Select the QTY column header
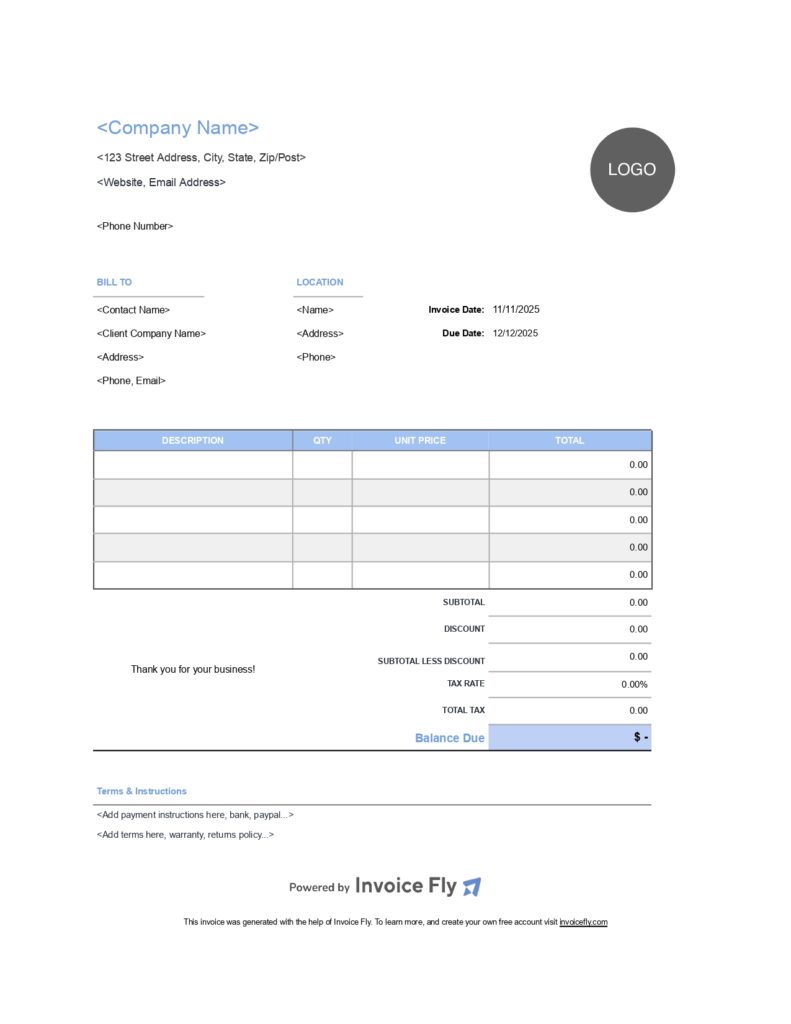The image size is (791, 1024). (322, 441)
